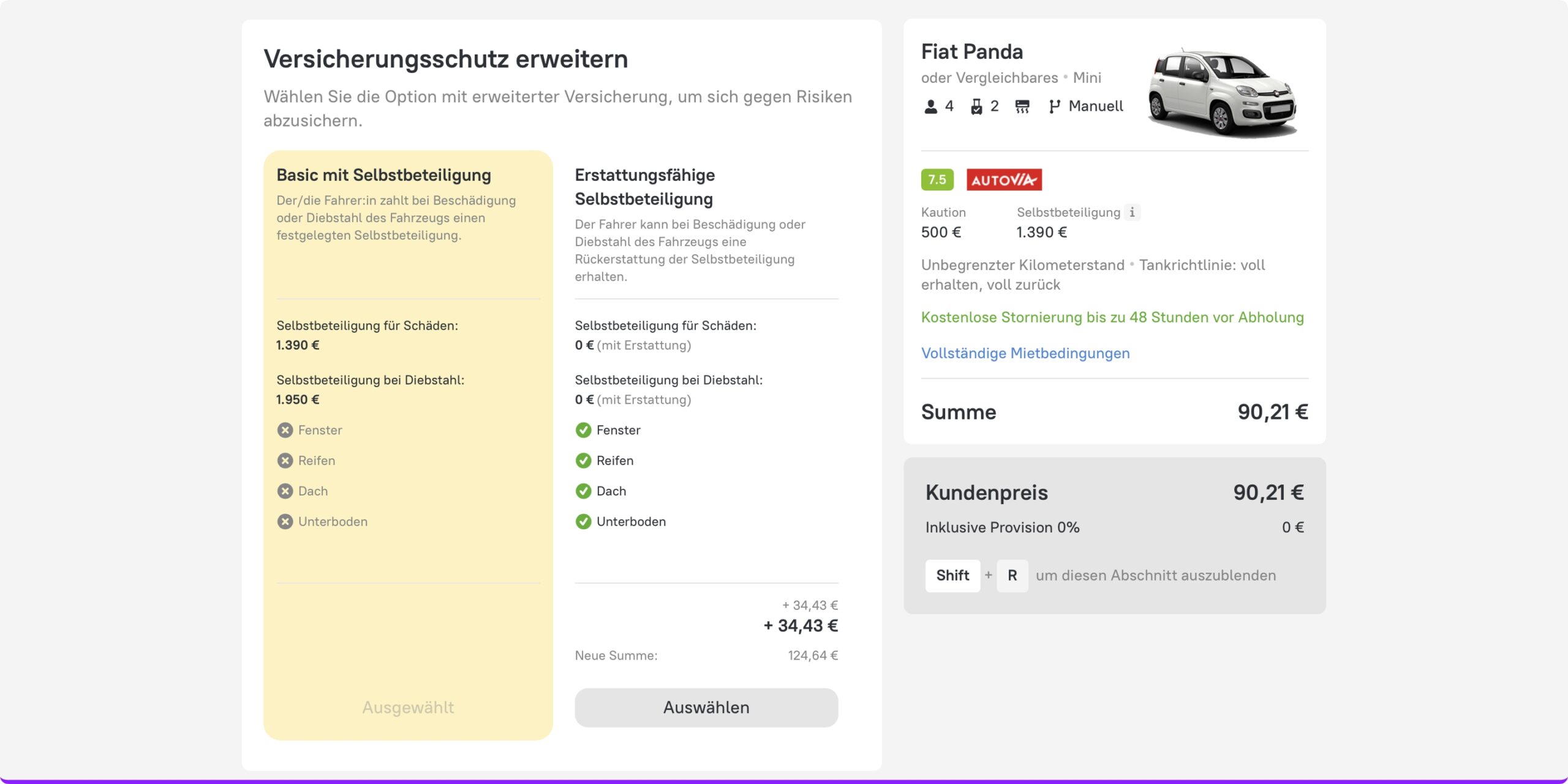Click the Fiat Panda car image
1568x784 pixels.
(x=1223, y=92)
